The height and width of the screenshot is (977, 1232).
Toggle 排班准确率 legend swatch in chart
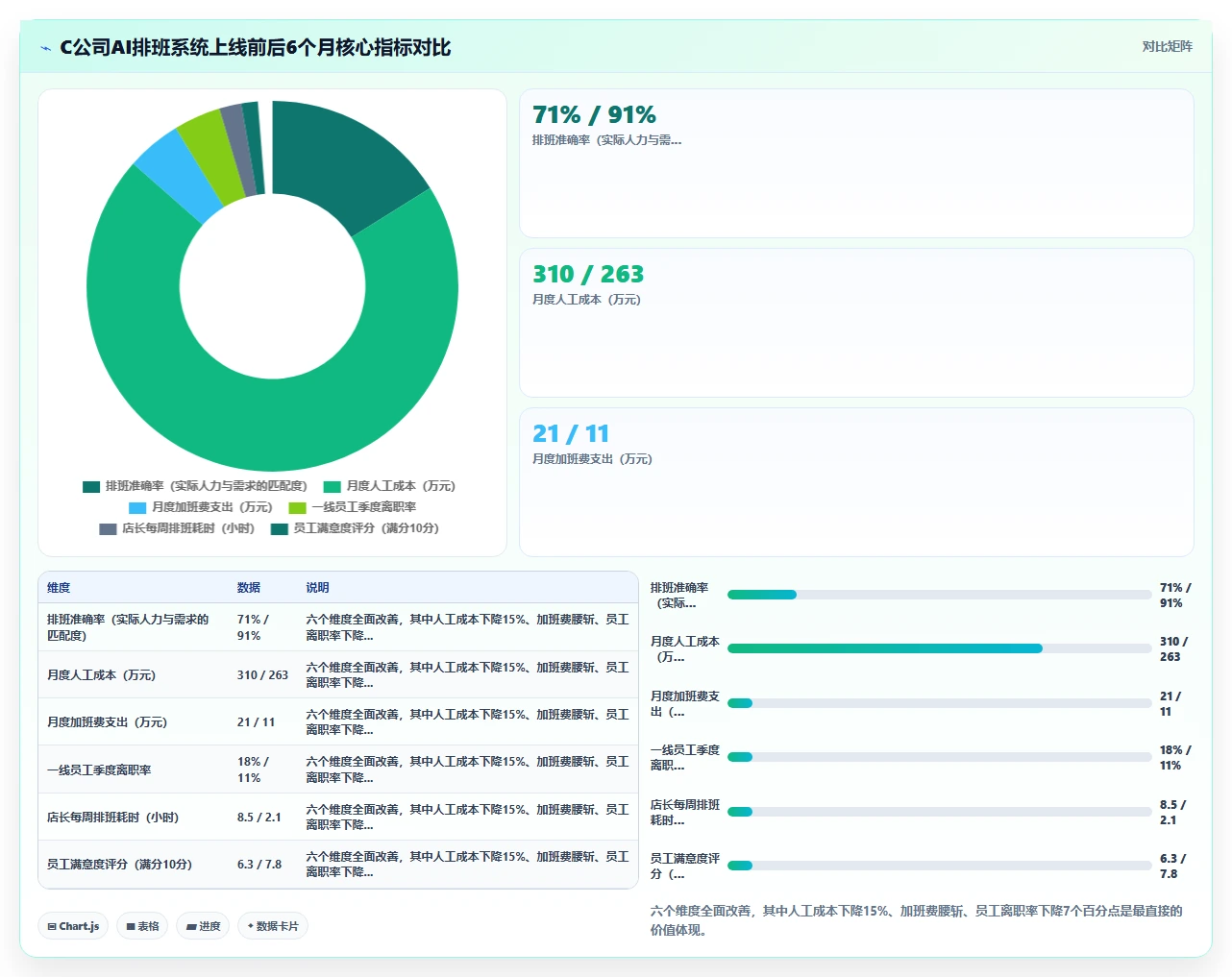point(91,486)
